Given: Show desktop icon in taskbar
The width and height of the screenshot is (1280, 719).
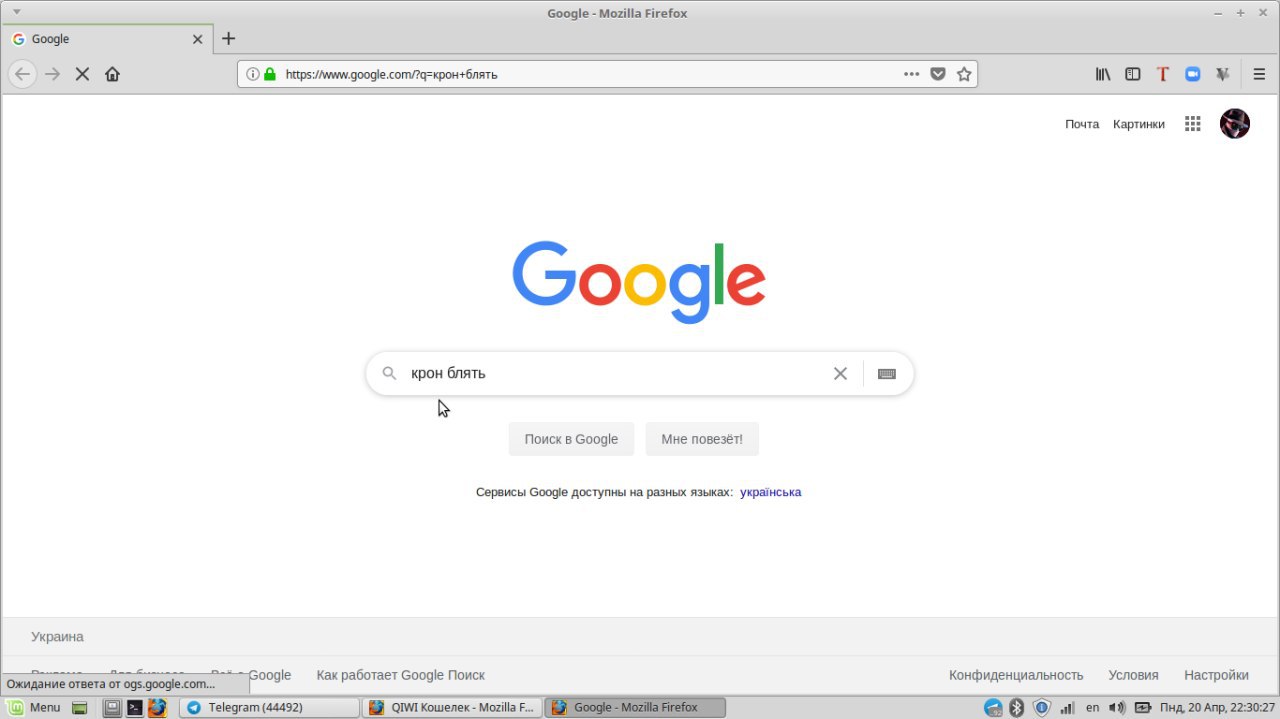Looking at the screenshot, I should tap(80, 707).
